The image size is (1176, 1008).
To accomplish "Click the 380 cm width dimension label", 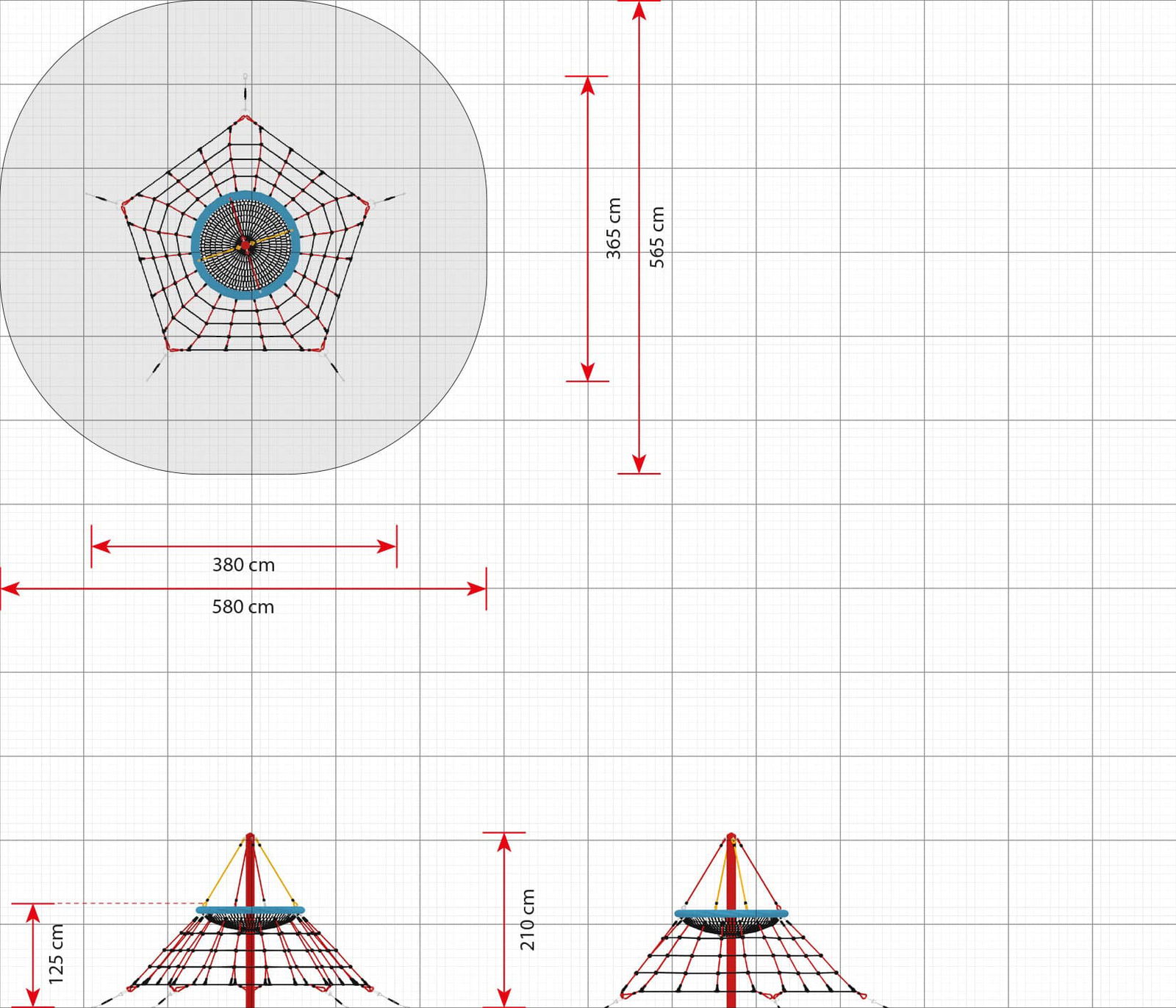I will 243,565.
